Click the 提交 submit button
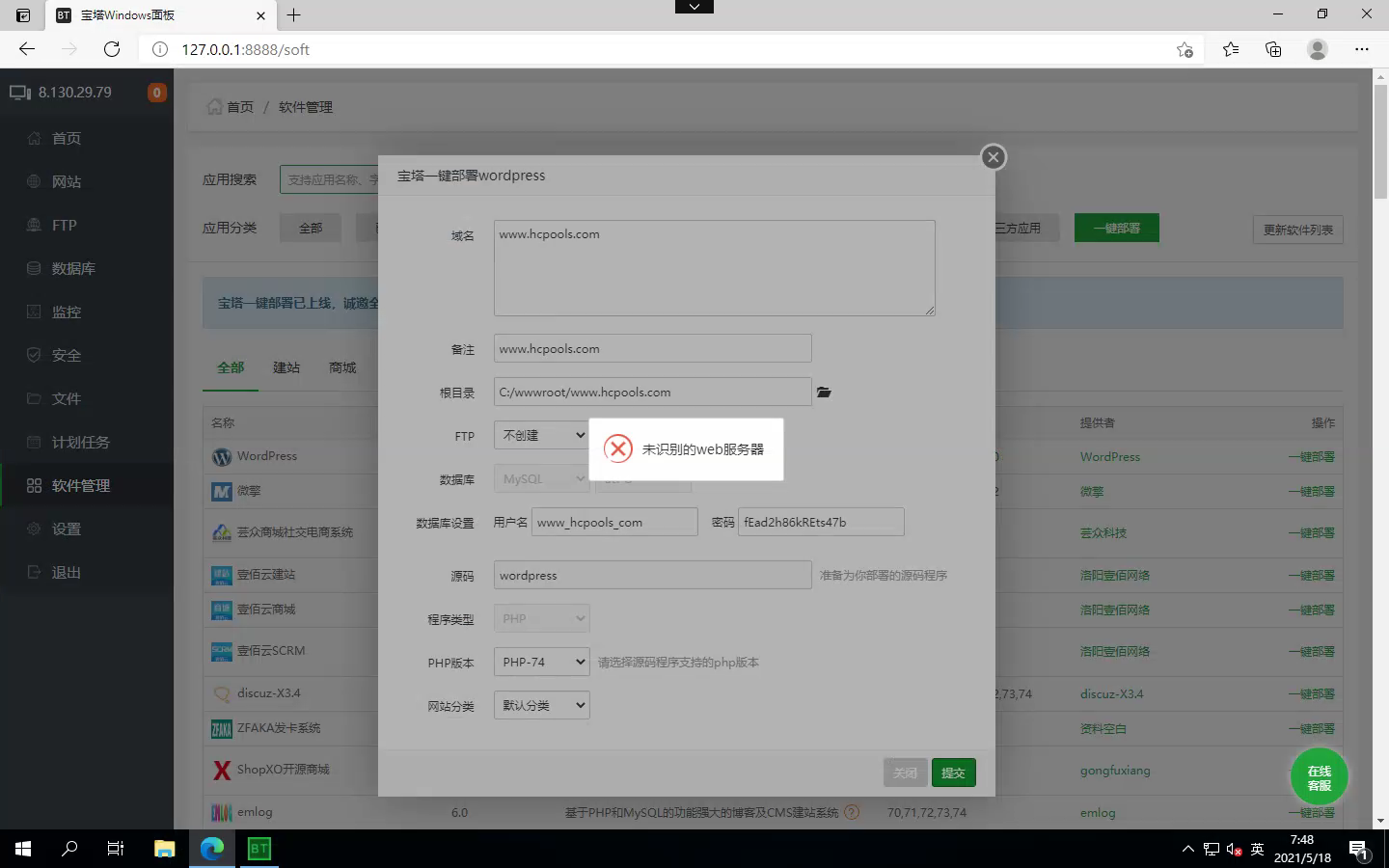The height and width of the screenshot is (868, 1389). tap(953, 773)
